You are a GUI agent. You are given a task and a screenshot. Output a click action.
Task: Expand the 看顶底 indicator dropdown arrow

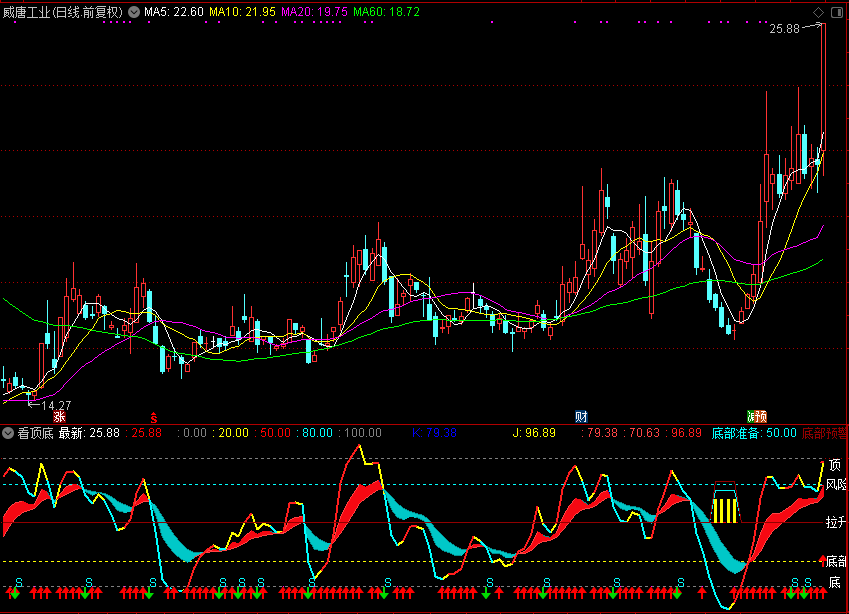(x=8, y=433)
